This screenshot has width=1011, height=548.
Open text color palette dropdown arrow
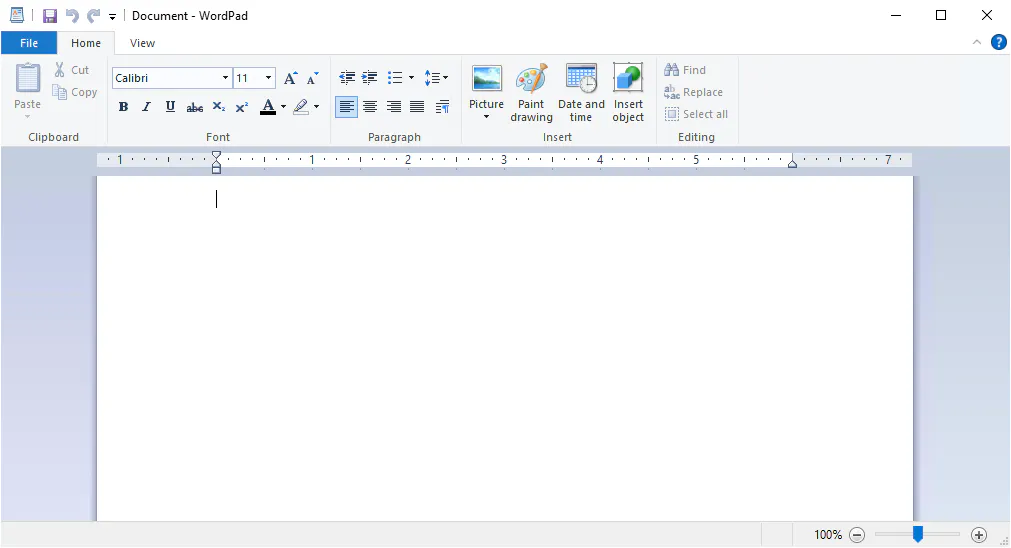(x=283, y=107)
